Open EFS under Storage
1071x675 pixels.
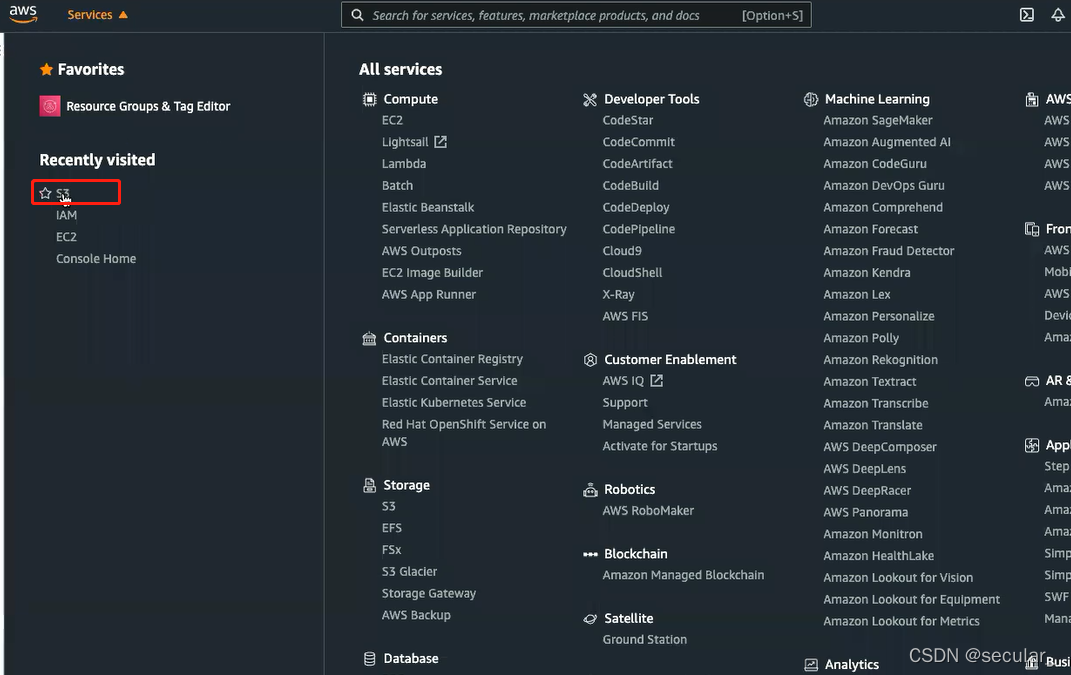click(391, 528)
